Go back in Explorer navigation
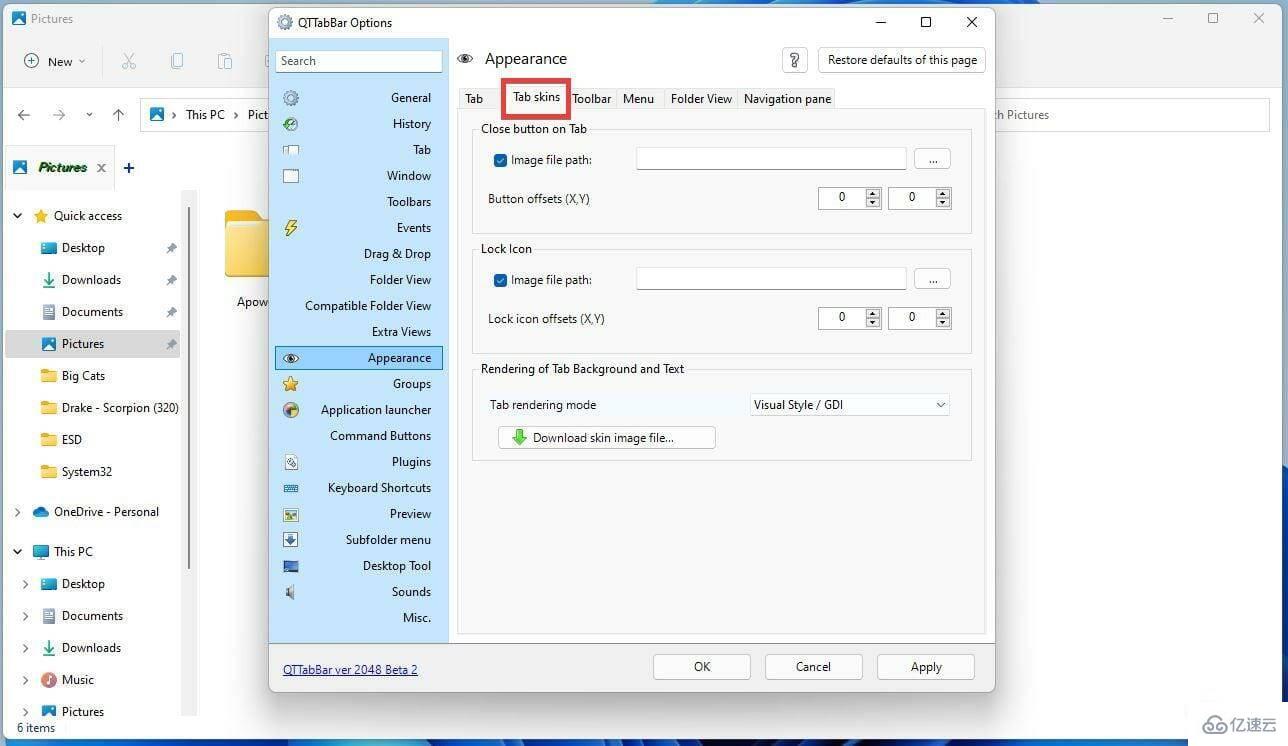 (x=24, y=115)
